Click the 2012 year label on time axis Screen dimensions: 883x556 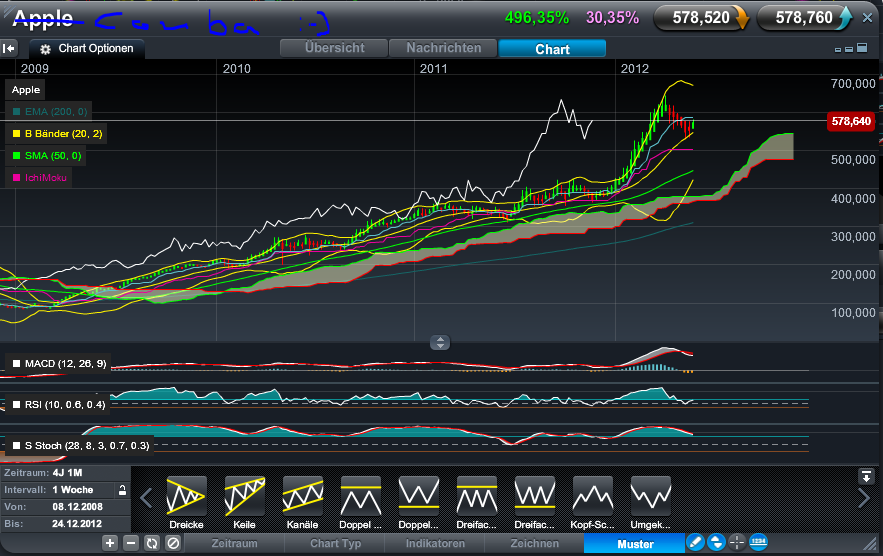point(635,69)
